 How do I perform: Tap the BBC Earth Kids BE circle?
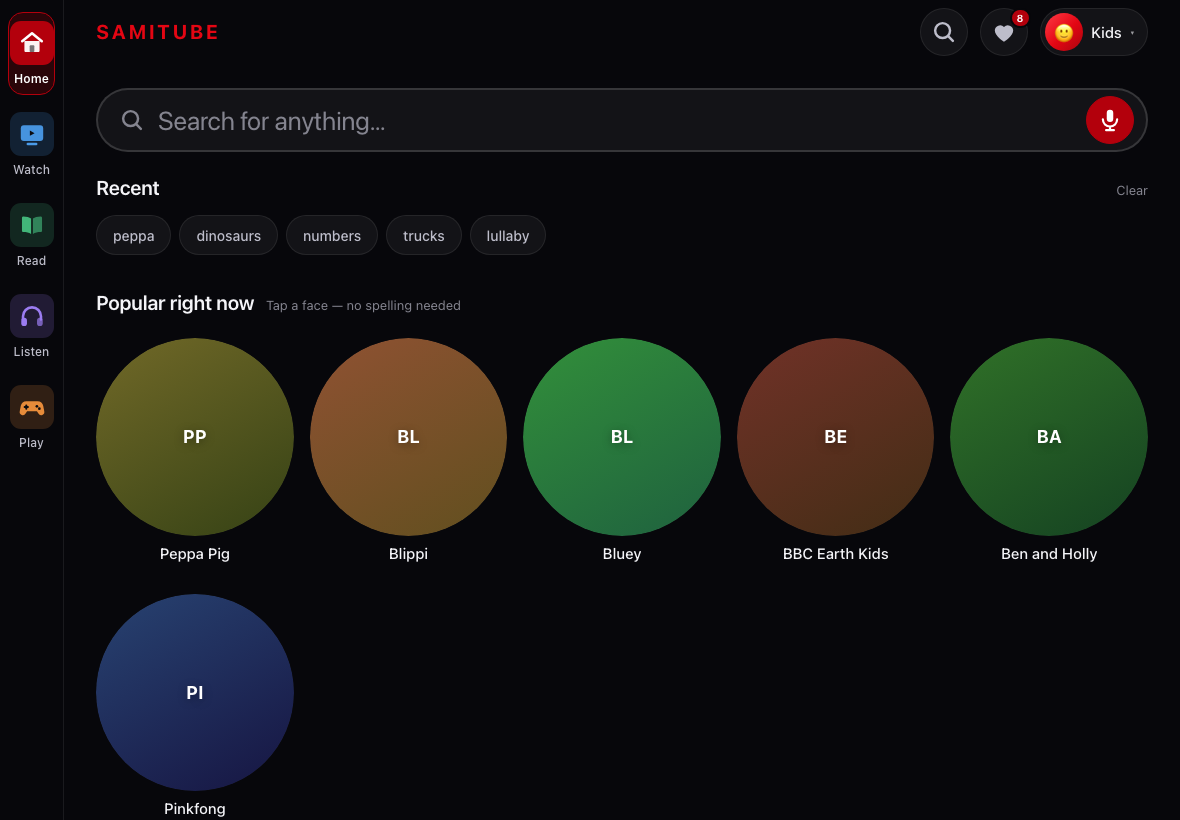(835, 436)
